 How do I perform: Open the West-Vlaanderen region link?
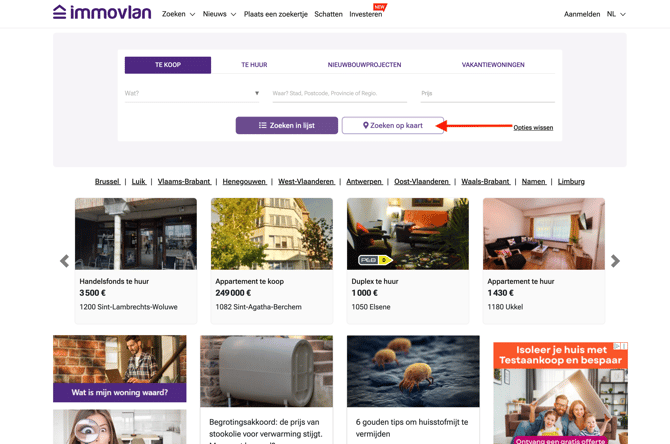pyautogui.click(x=306, y=182)
